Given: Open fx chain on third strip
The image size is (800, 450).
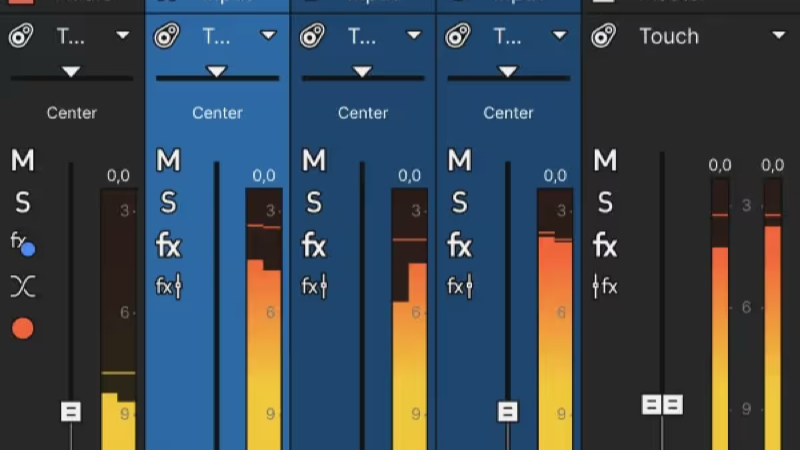Looking at the screenshot, I should [314, 246].
